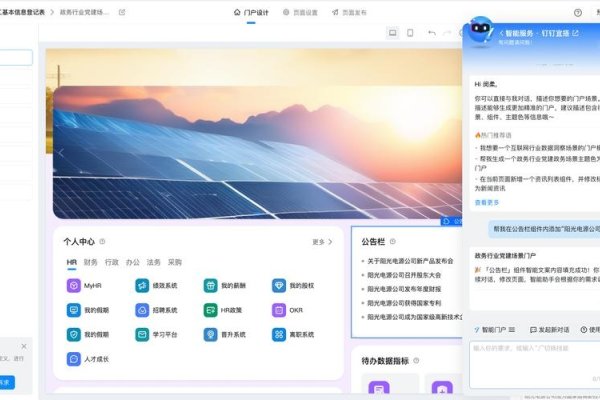This screenshot has height=400, width=600.
Task: Open external link icon in assistant header
Action: pos(575,33)
